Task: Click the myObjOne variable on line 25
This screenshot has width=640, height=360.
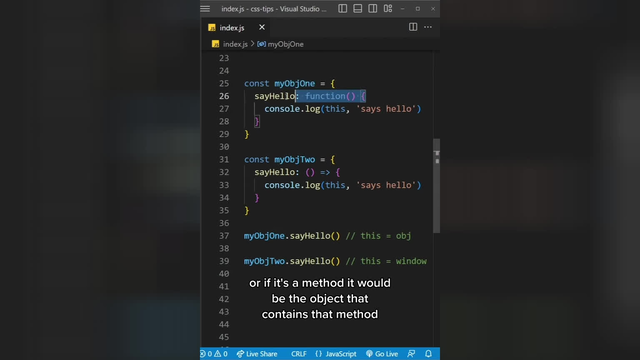Action: click(x=295, y=83)
